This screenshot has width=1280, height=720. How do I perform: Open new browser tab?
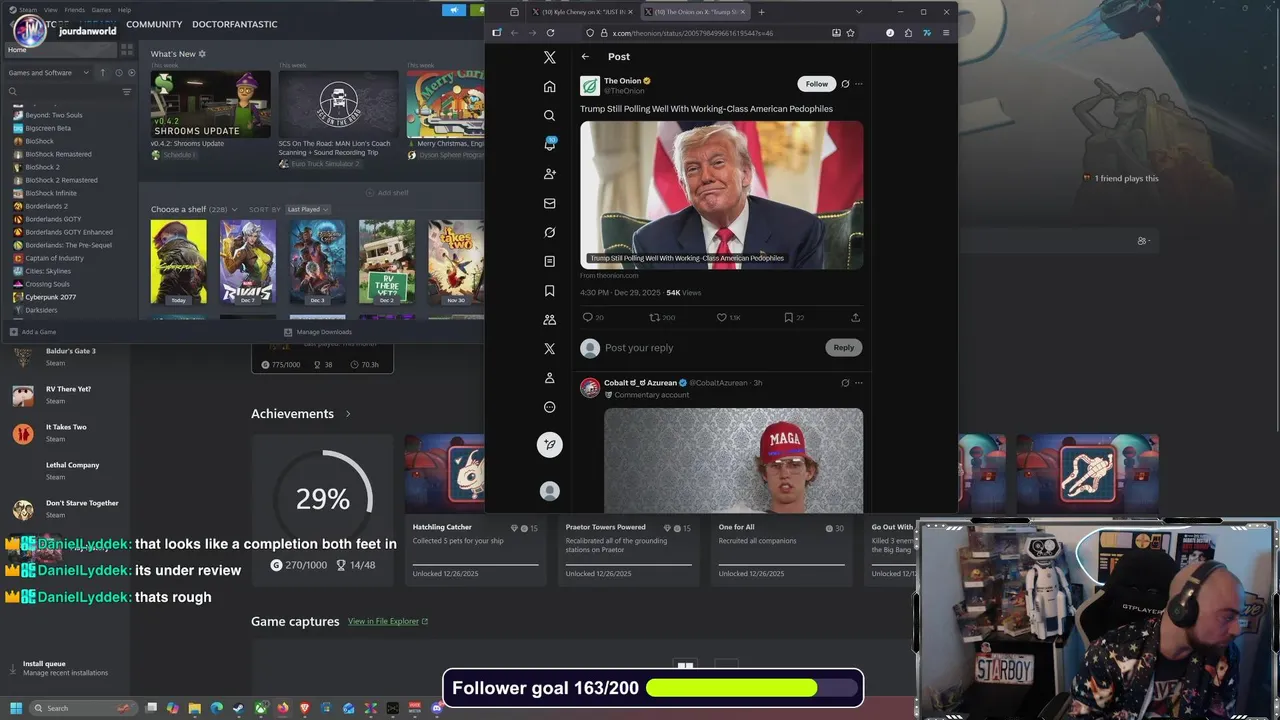click(761, 12)
